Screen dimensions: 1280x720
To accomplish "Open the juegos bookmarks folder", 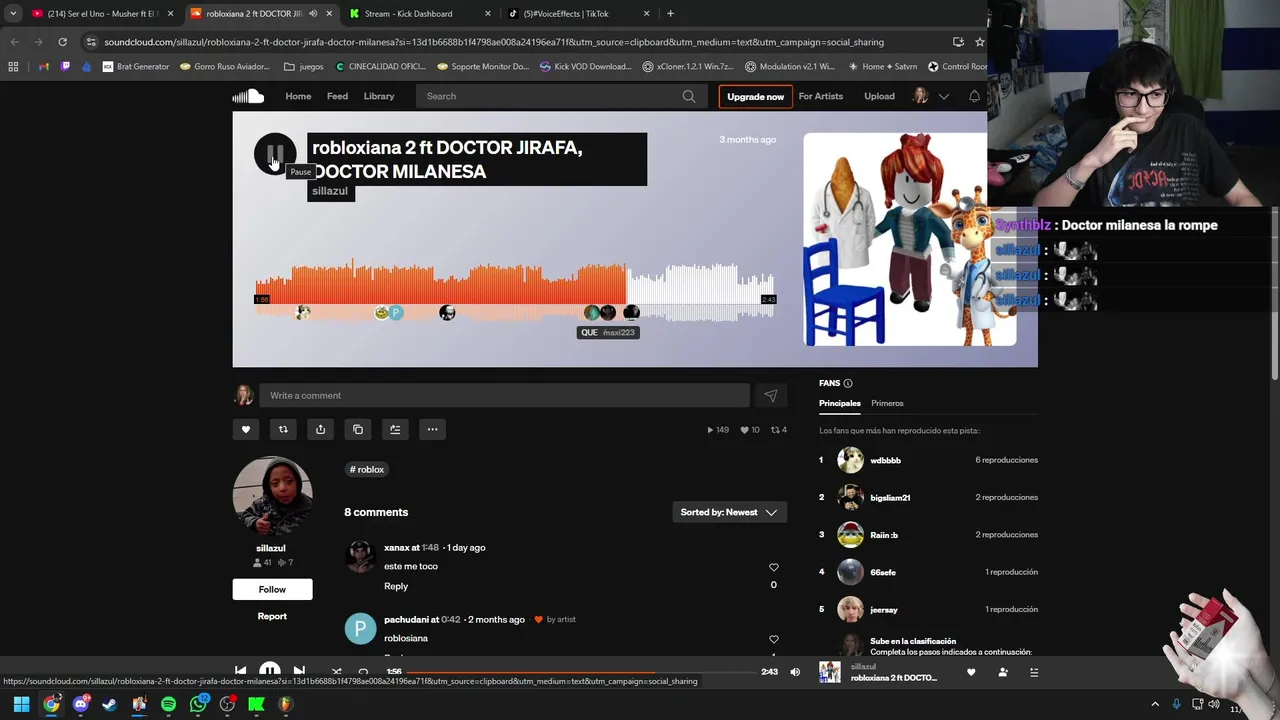I will click(304, 67).
